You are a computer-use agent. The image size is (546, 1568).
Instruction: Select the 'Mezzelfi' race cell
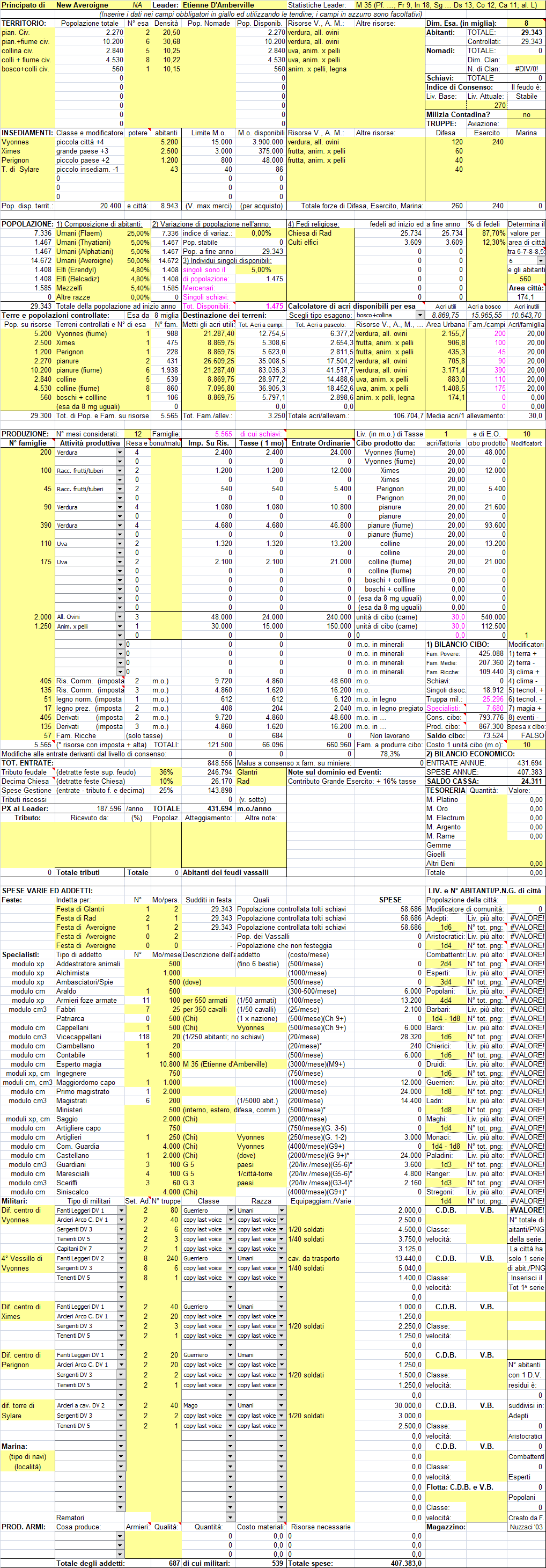pos(90,288)
